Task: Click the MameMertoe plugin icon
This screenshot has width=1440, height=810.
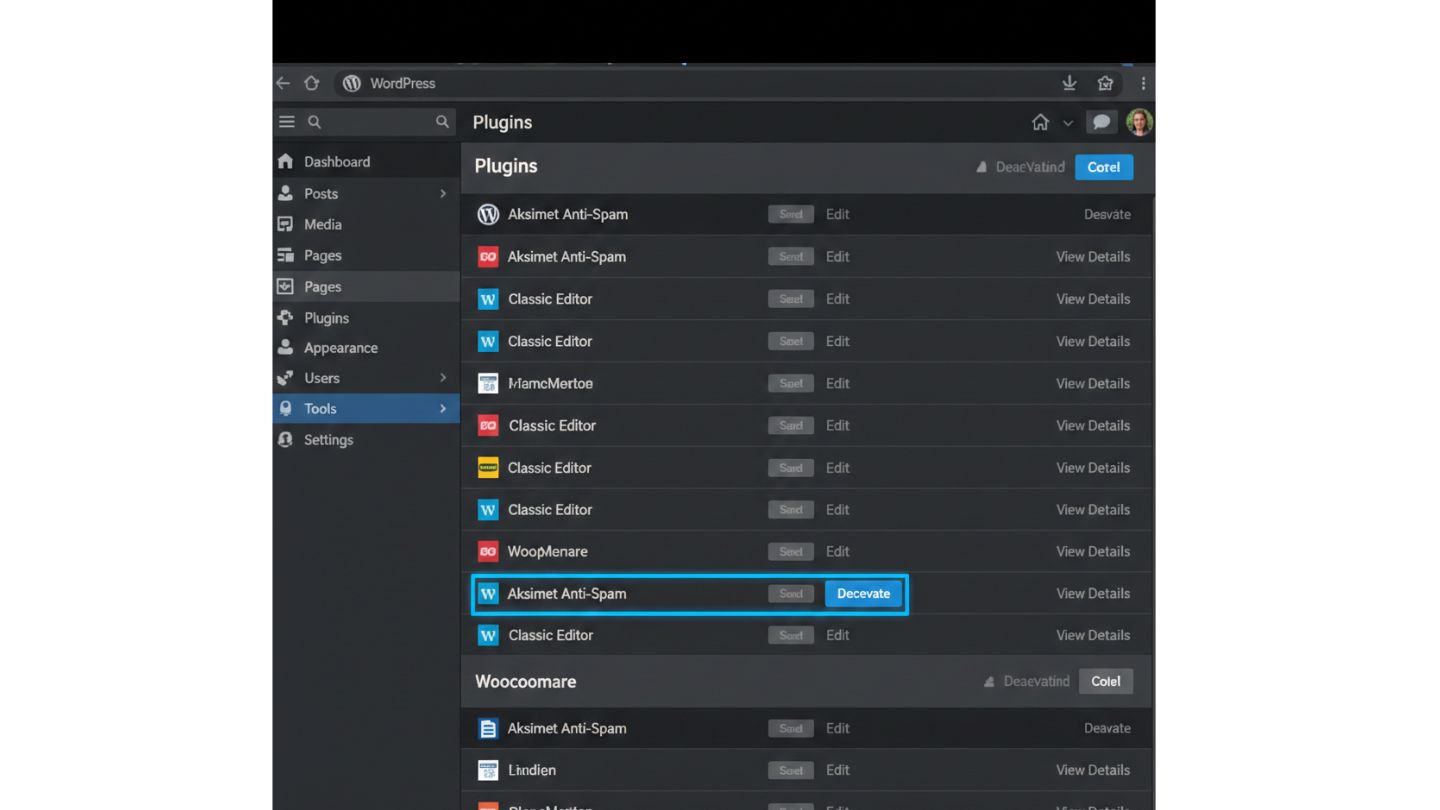Action: coord(488,384)
